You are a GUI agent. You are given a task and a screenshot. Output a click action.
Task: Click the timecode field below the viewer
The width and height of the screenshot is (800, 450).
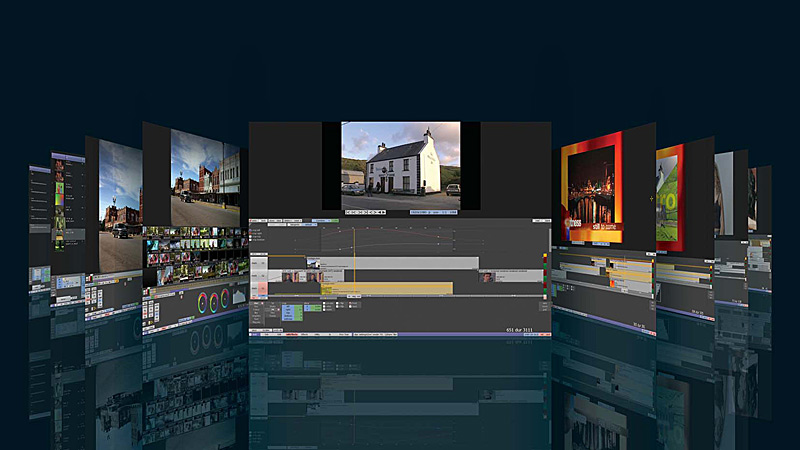tap(432, 212)
